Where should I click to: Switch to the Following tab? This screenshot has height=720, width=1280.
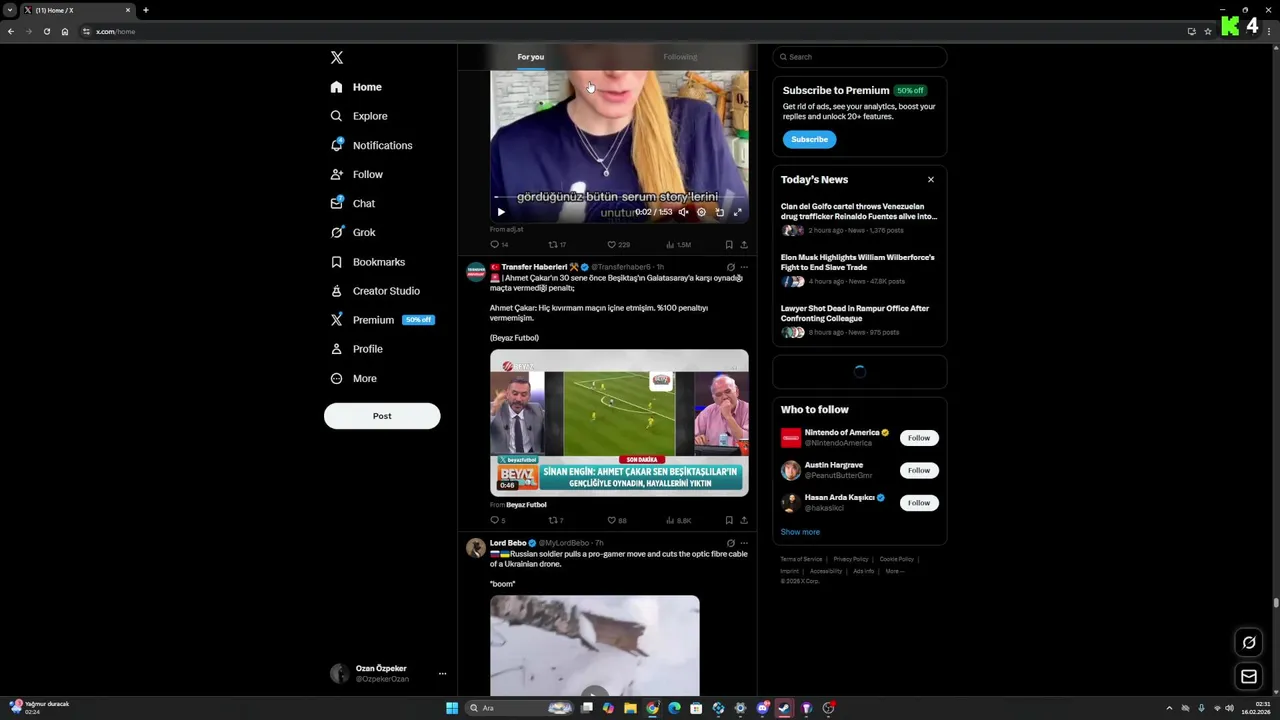coord(680,57)
